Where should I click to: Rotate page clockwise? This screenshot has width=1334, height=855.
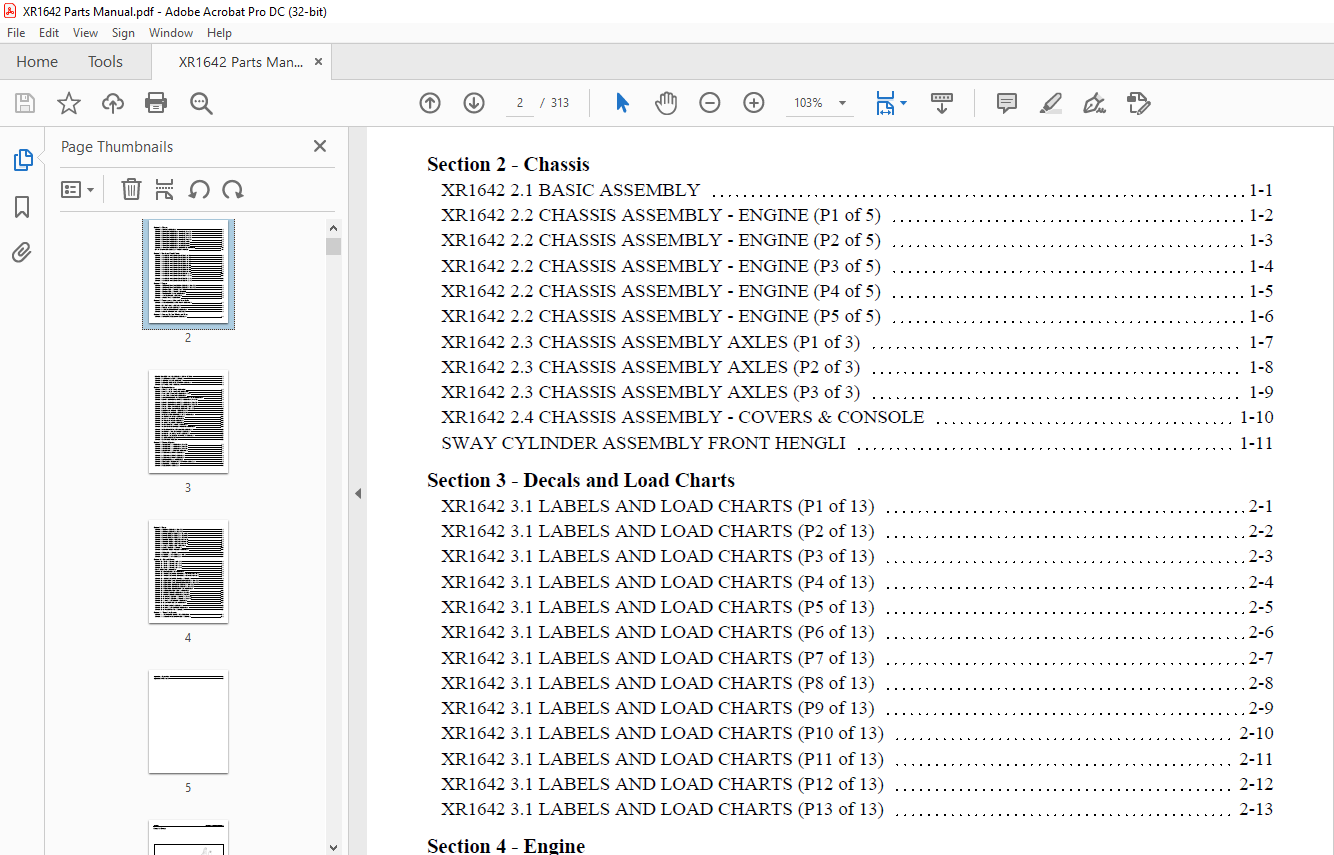click(233, 189)
